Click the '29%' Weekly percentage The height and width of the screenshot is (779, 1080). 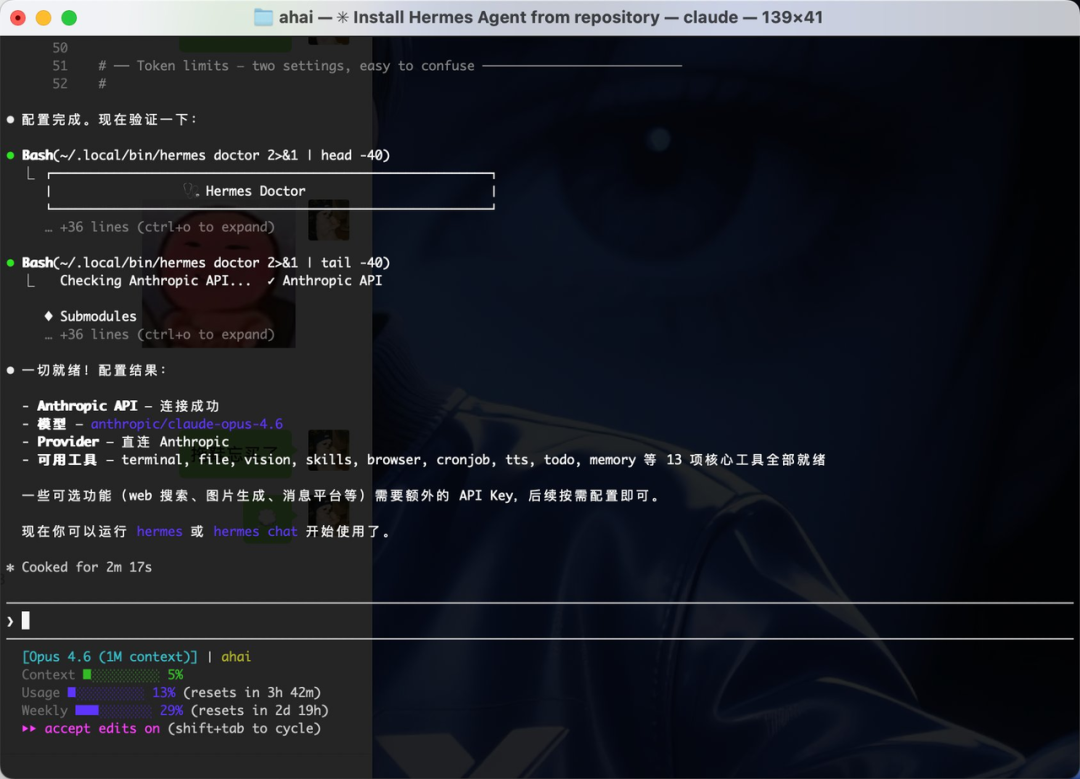point(172,711)
